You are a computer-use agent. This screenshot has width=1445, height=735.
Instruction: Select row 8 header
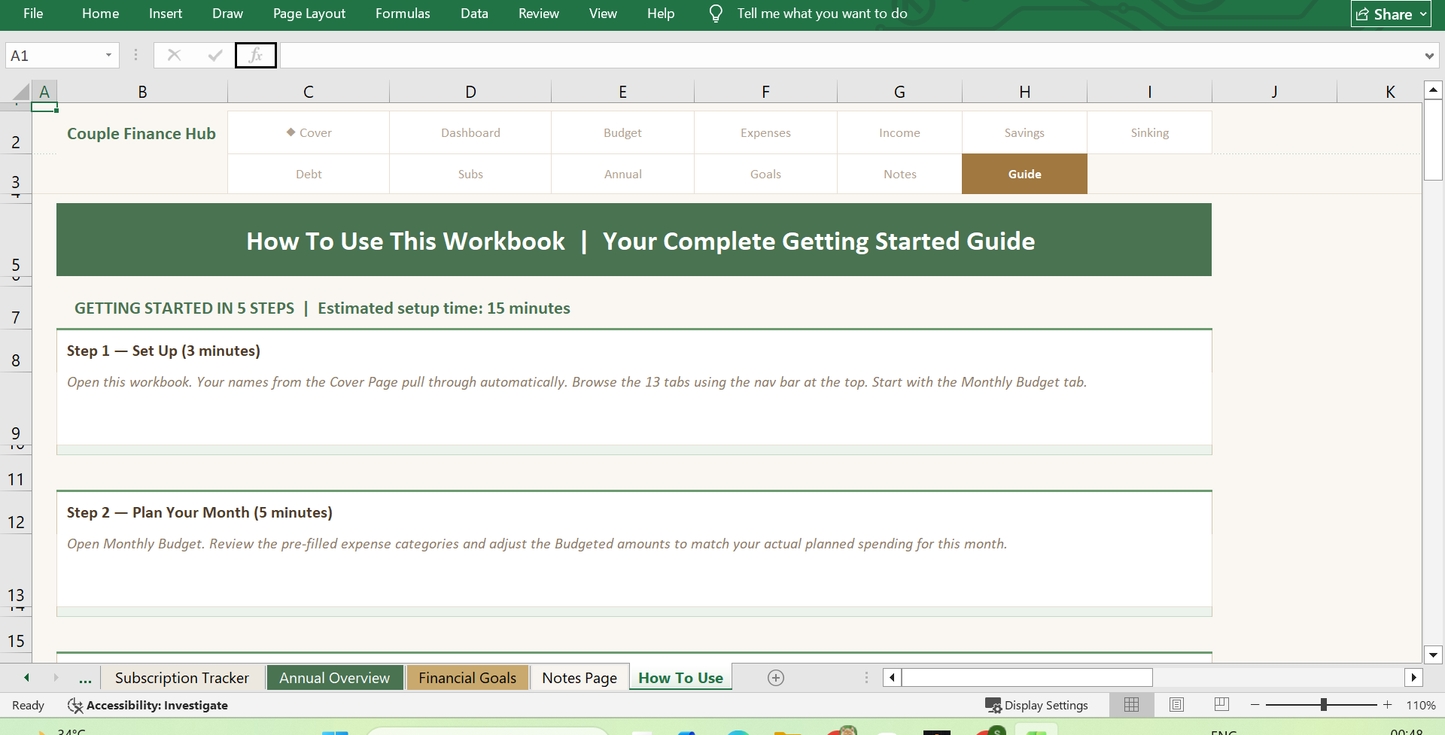click(x=15, y=350)
